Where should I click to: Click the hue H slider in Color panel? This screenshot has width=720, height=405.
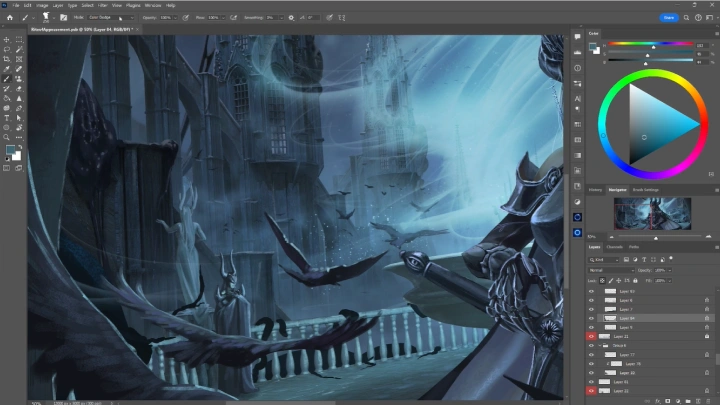pos(651,44)
